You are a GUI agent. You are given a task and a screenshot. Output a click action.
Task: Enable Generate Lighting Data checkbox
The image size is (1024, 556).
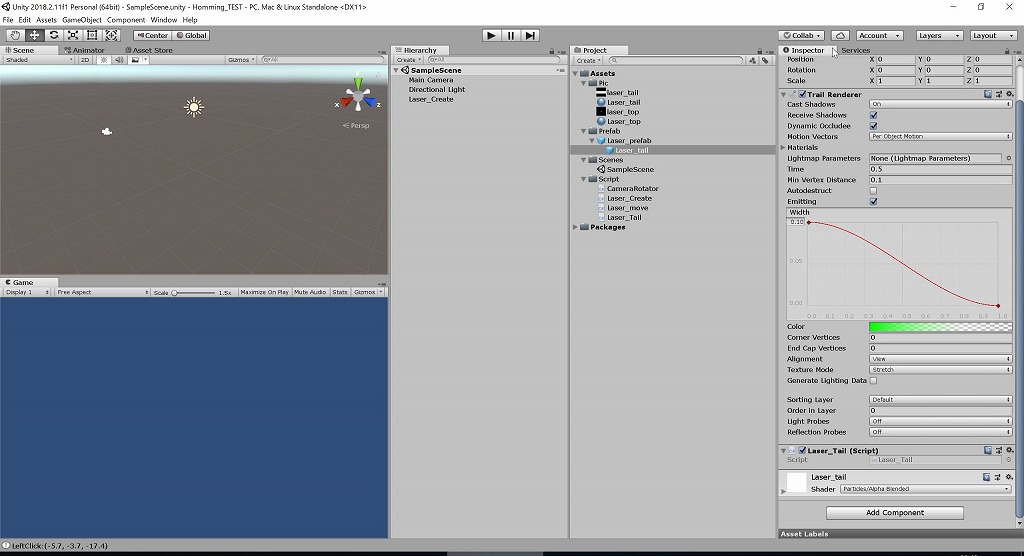tap(873, 380)
